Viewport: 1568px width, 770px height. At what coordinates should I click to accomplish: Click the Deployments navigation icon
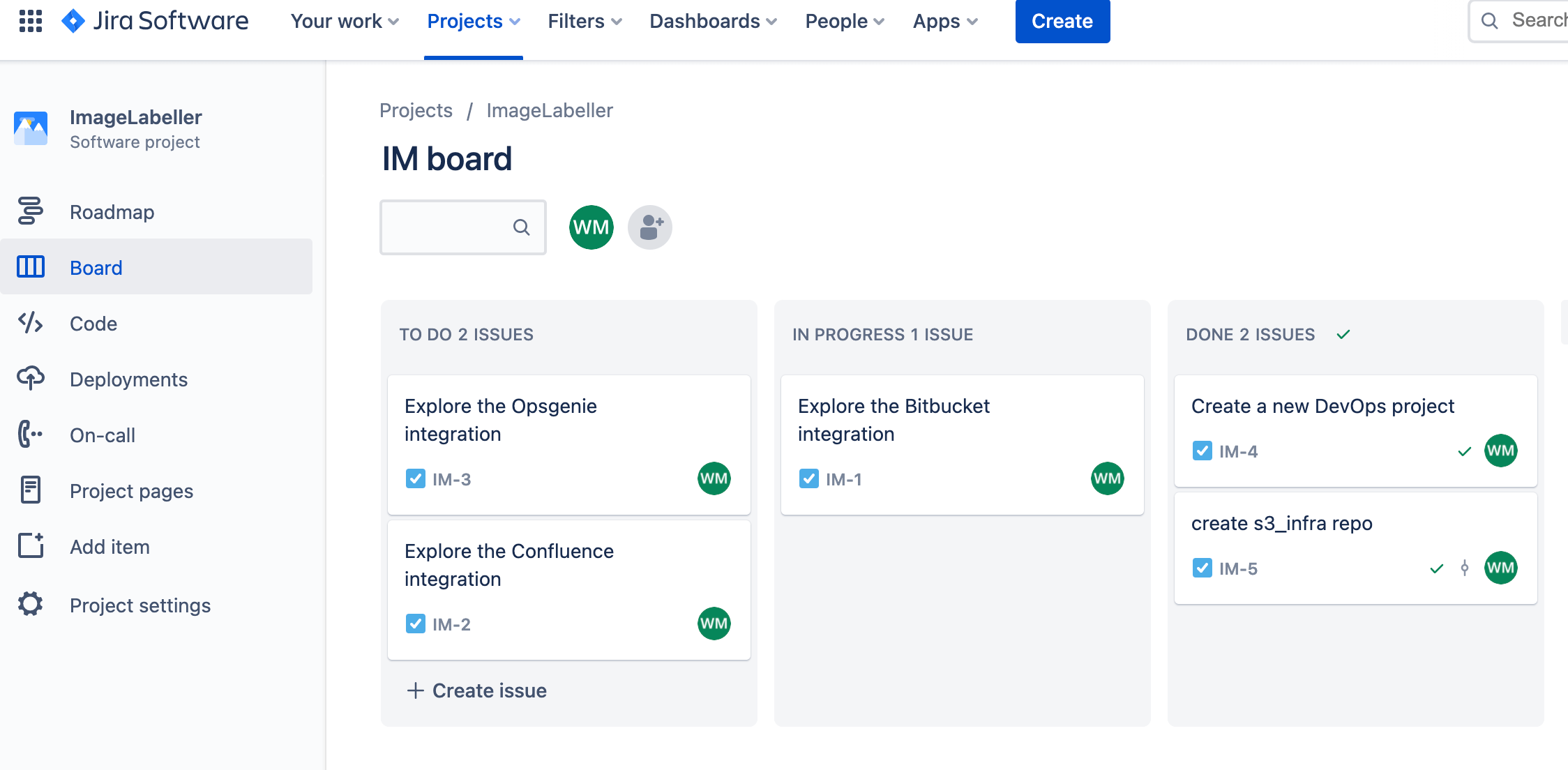pos(31,379)
